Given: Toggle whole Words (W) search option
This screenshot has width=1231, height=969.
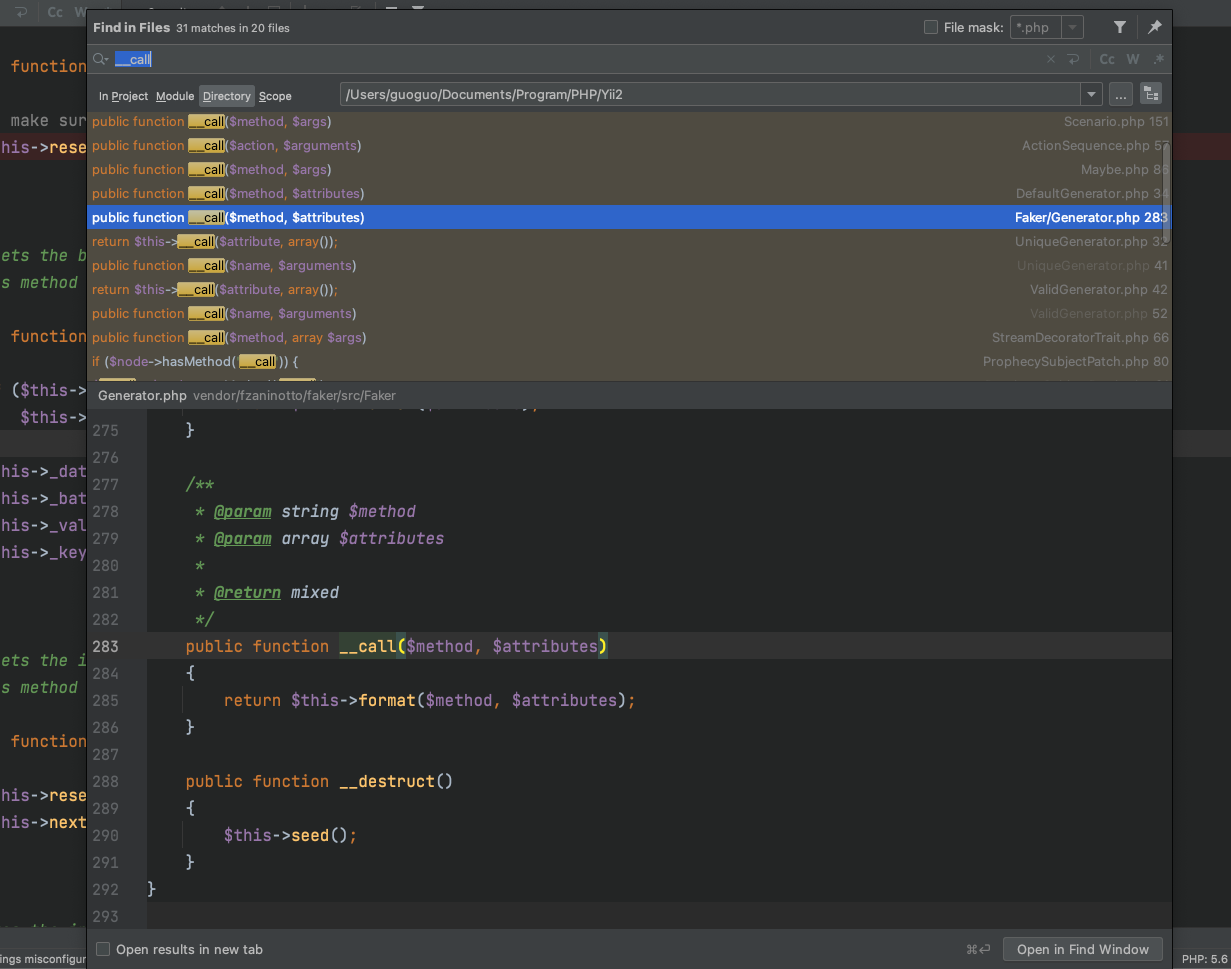Looking at the screenshot, I should tap(1133, 60).
